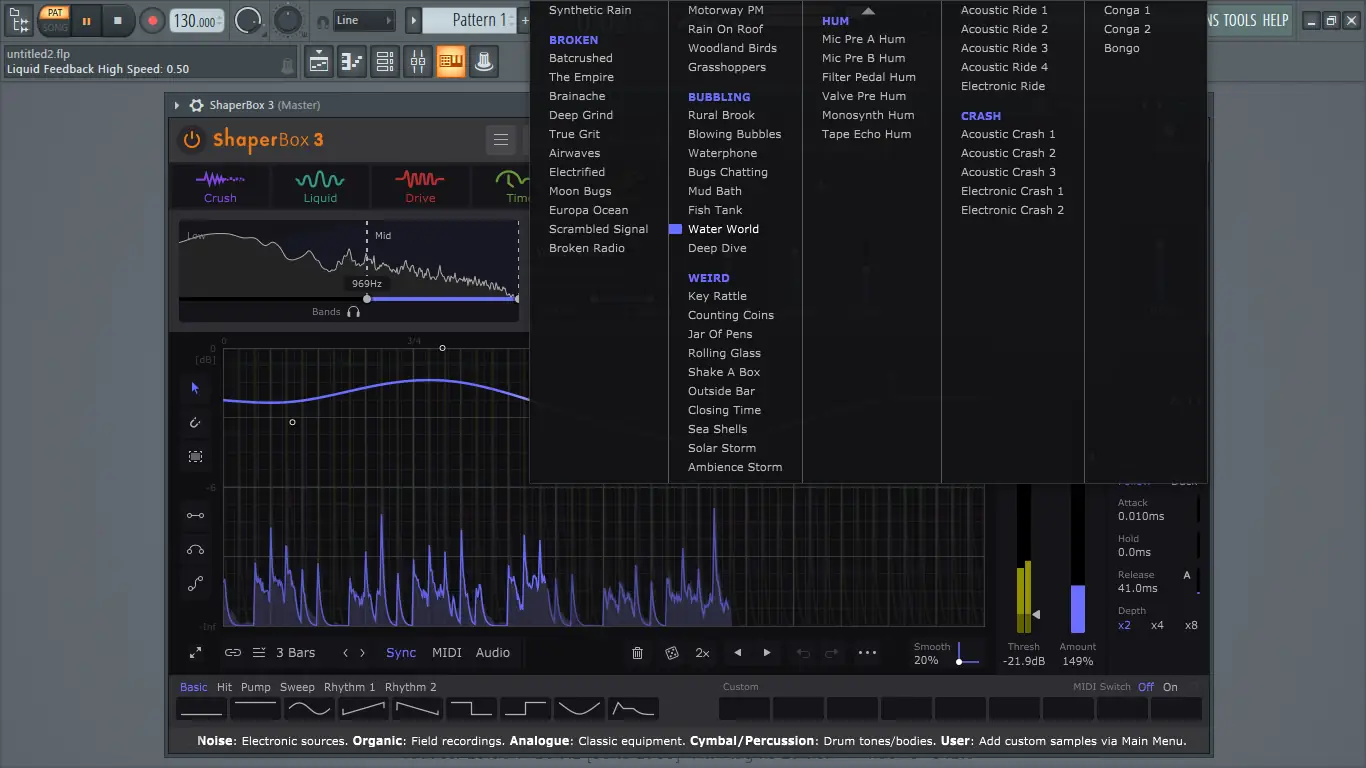Step to previous loop length

(x=345, y=653)
